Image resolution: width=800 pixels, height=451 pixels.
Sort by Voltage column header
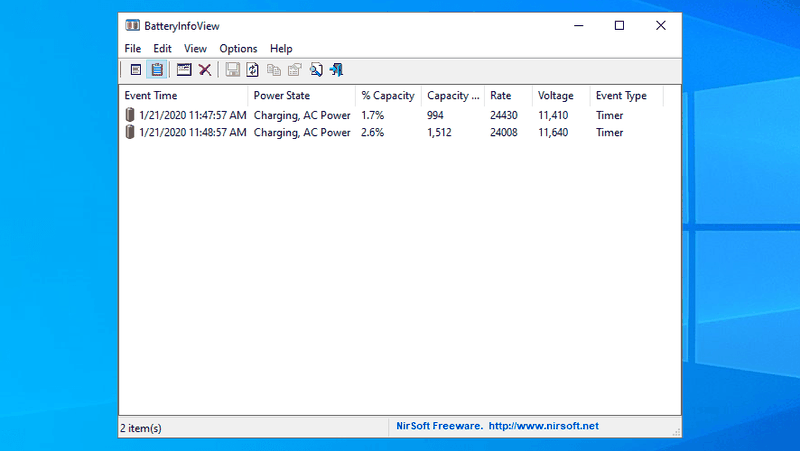coord(561,95)
